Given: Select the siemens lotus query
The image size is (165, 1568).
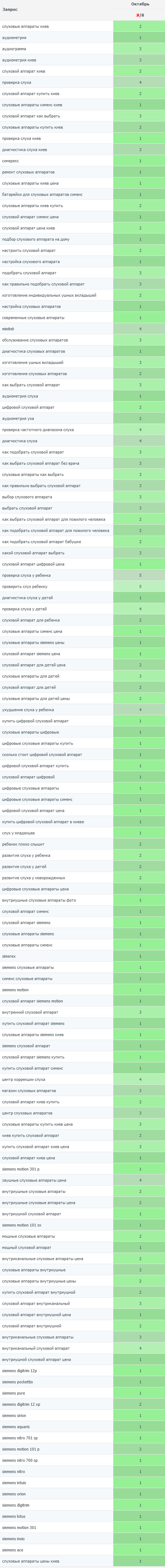Looking at the screenshot, I should click(13, 1516).
